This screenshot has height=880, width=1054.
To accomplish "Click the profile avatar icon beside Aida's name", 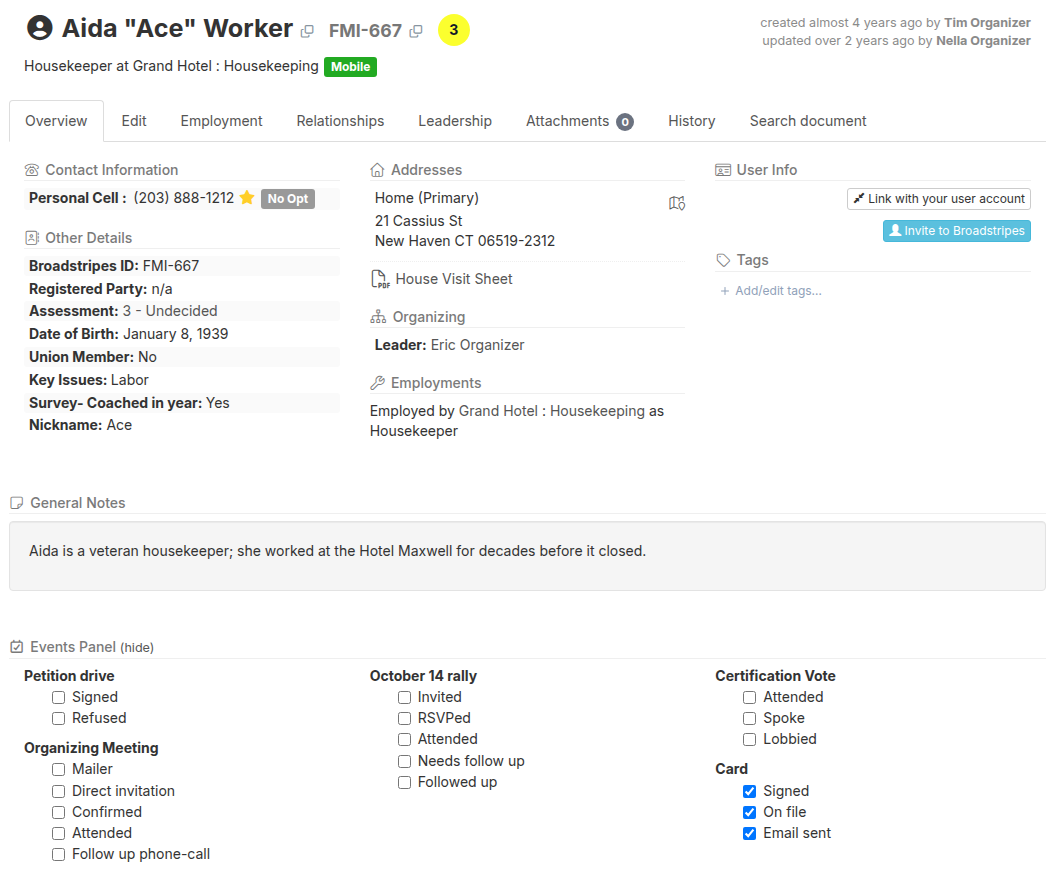I will [x=40, y=28].
